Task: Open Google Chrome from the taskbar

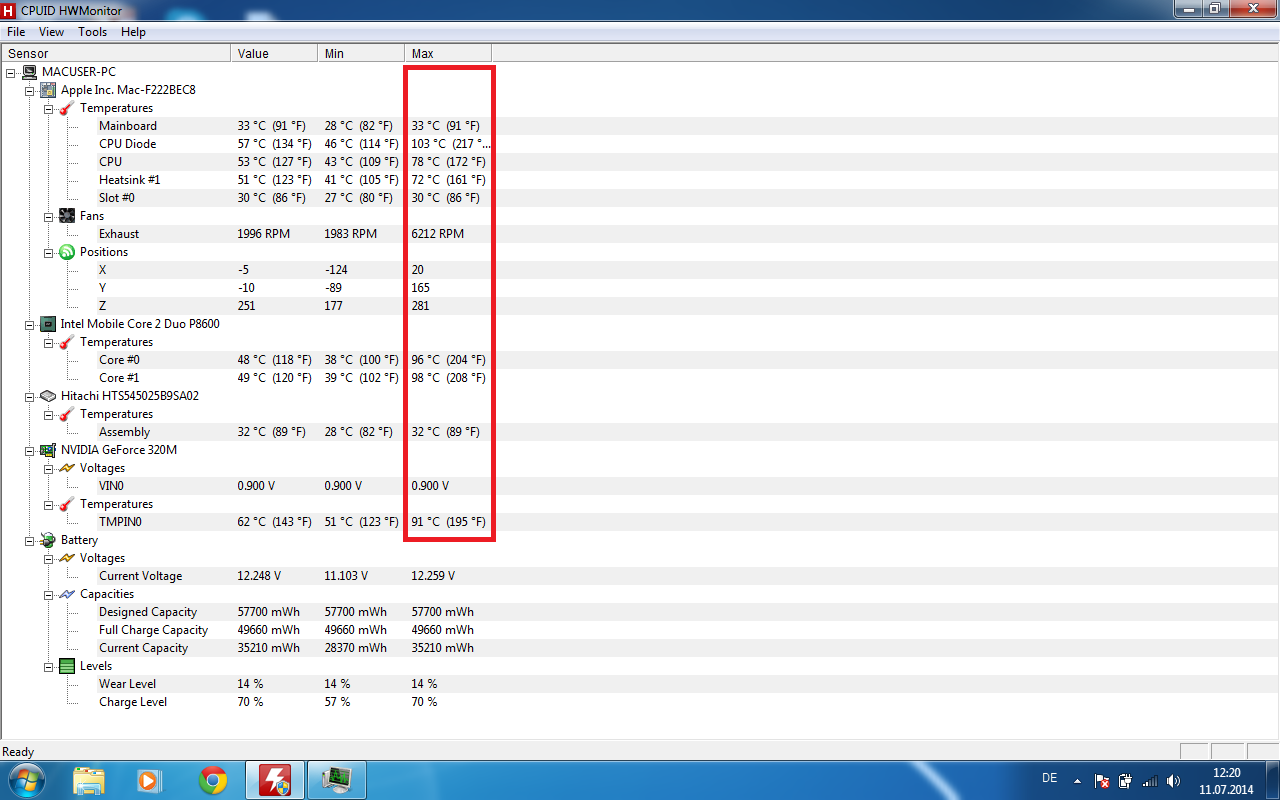Action: [x=212, y=780]
